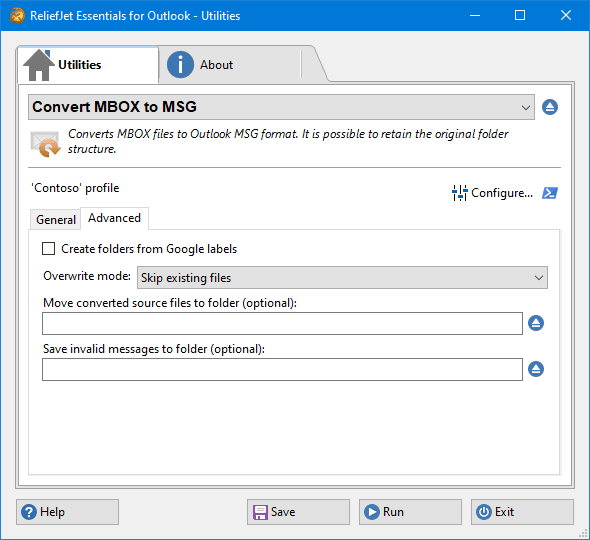590x540 pixels.
Task: Expand the Convert MBOX to MSG utility list
Action: pos(281,107)
